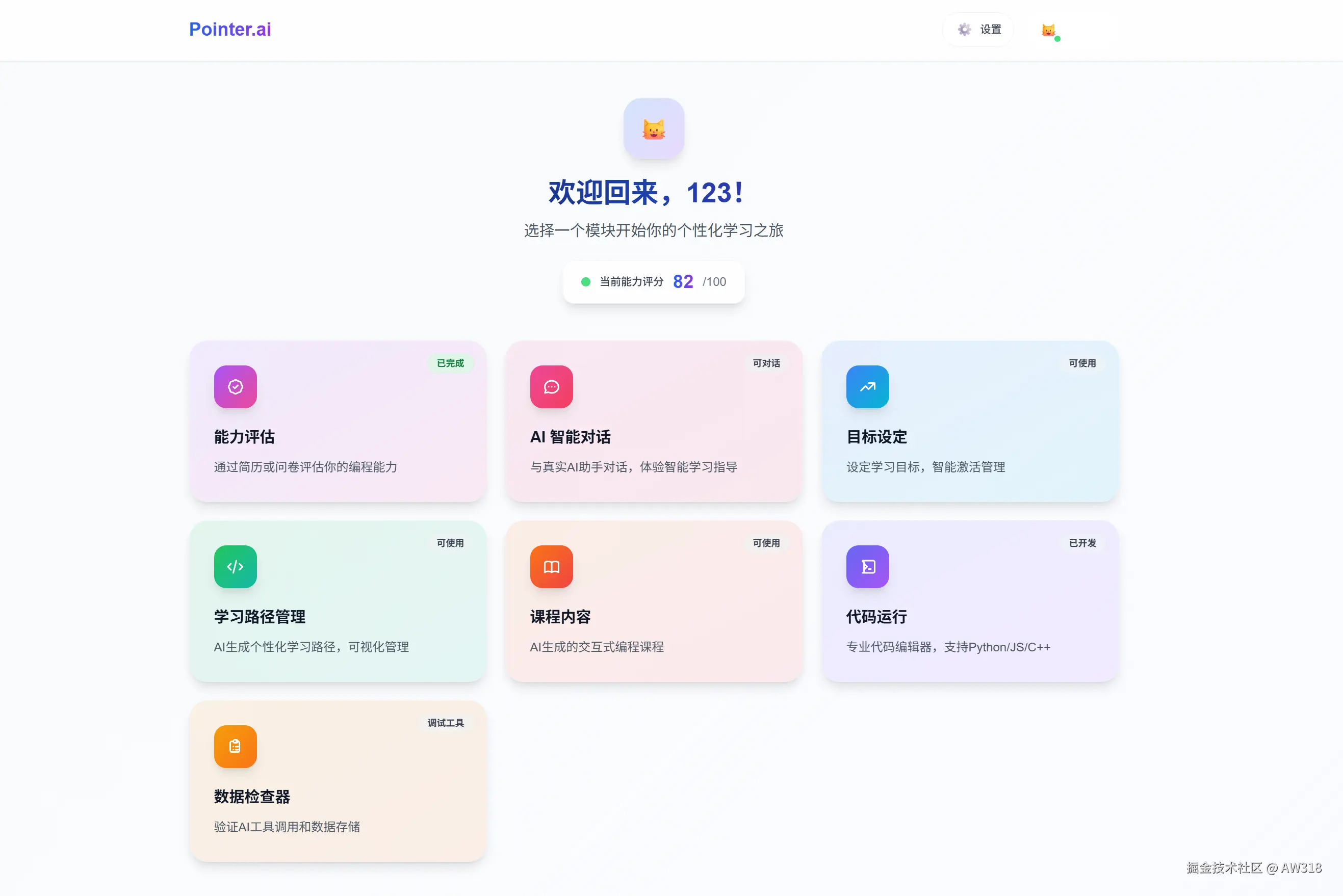
Task: Click the blue trending-arrow goal icon
Action: [x=867, y=387]
